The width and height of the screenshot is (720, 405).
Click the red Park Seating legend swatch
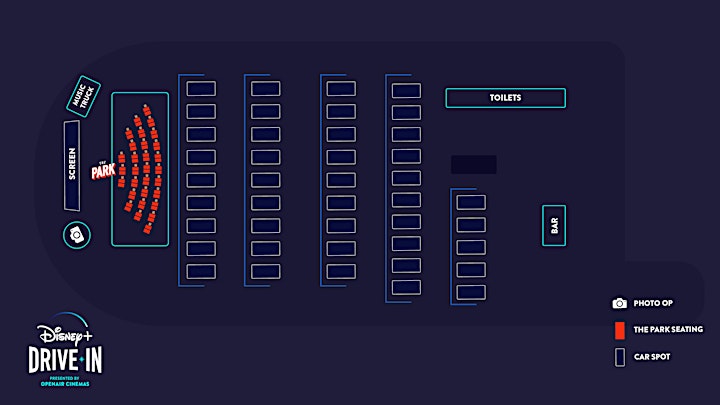tap(619, 330)
